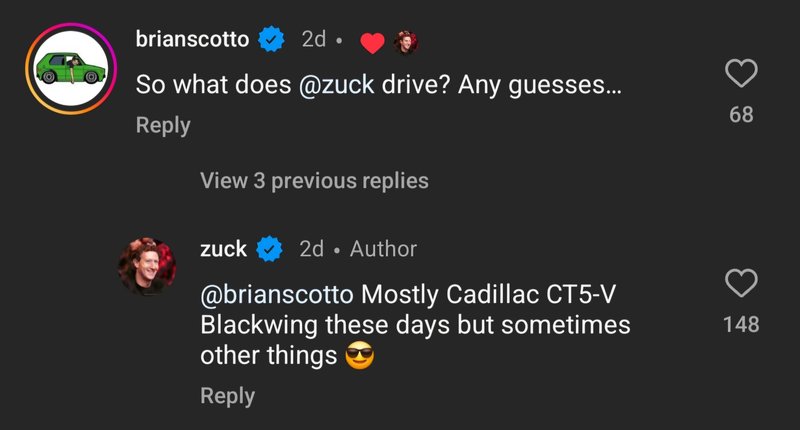800x430 pixels.
Task: Expand View 3 previous replies
Action: (314, 181)
